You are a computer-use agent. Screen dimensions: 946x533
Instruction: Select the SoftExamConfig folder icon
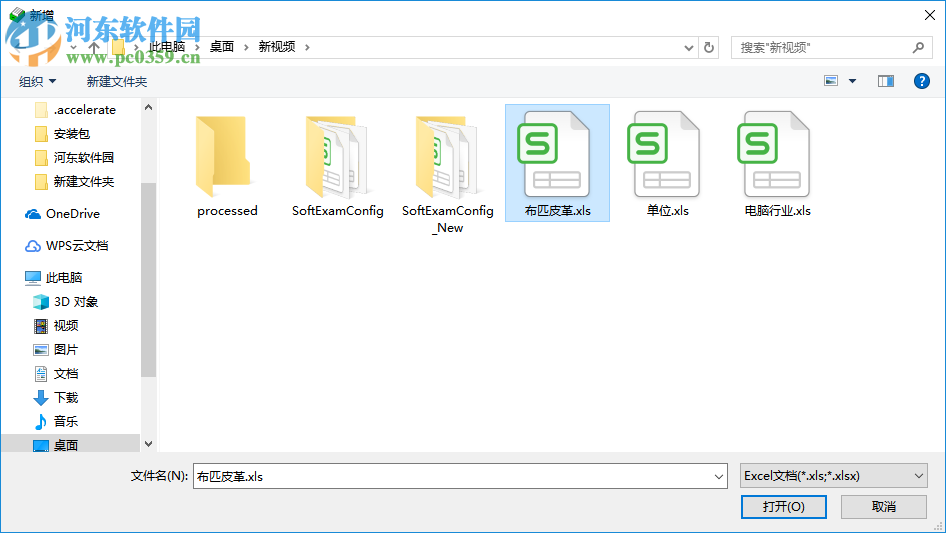(x=337, y=156)
